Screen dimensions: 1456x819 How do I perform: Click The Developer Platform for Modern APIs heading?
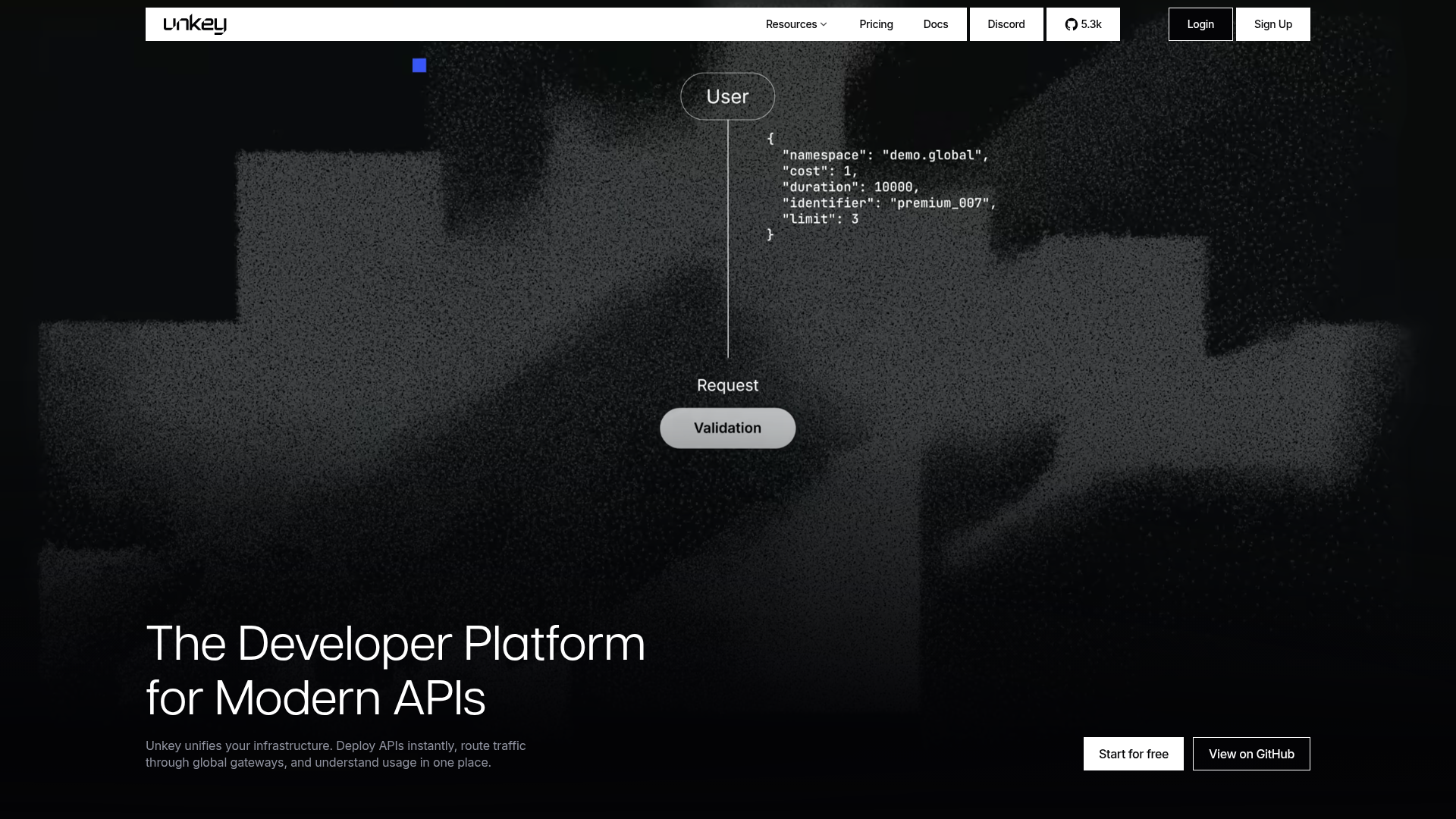(x=395, y=670)
